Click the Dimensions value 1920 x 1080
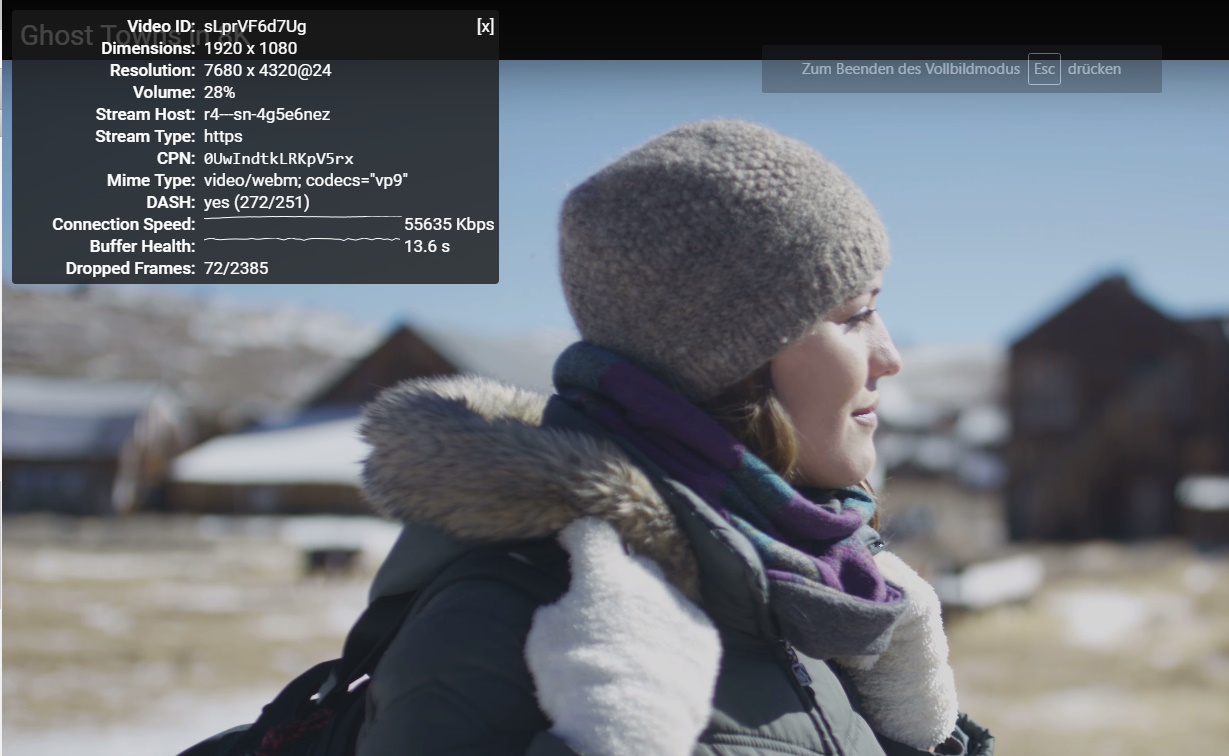 point(250,48)
